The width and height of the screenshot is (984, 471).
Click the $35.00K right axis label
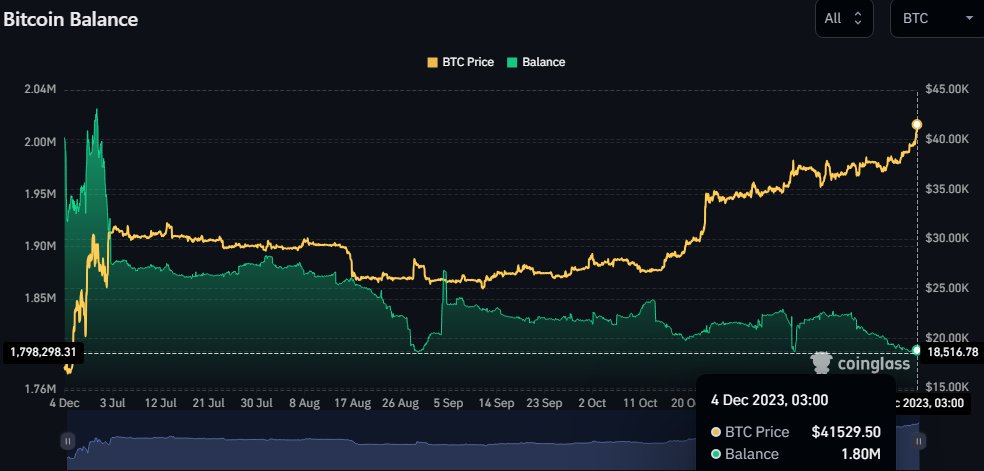click(947, 189)
